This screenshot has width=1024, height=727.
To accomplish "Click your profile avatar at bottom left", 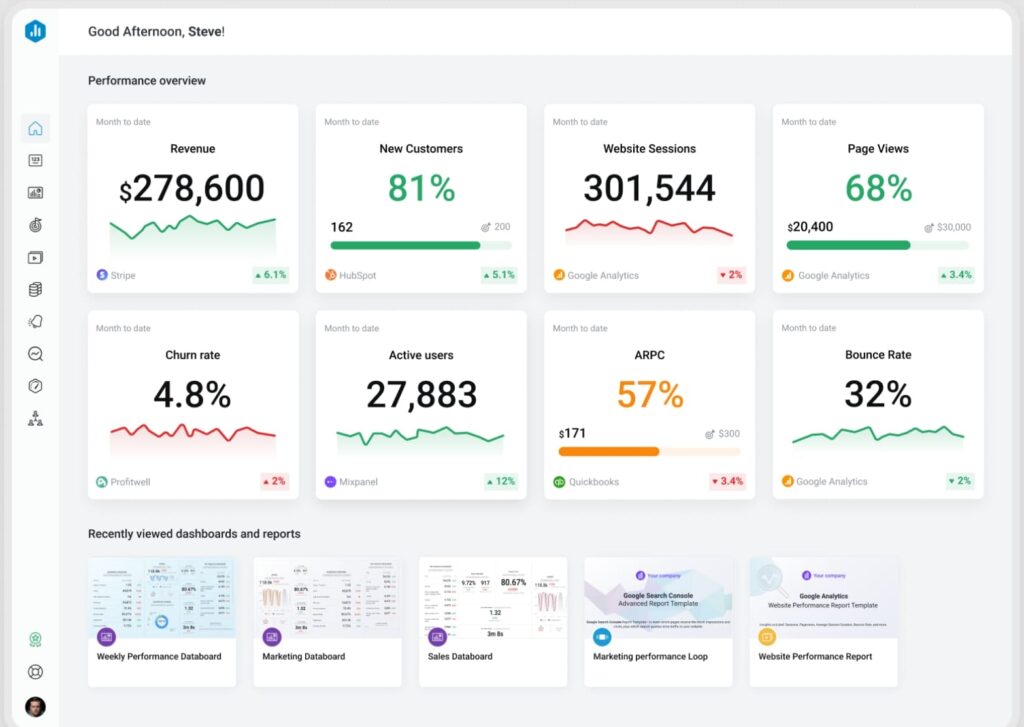I will [34, 706].
